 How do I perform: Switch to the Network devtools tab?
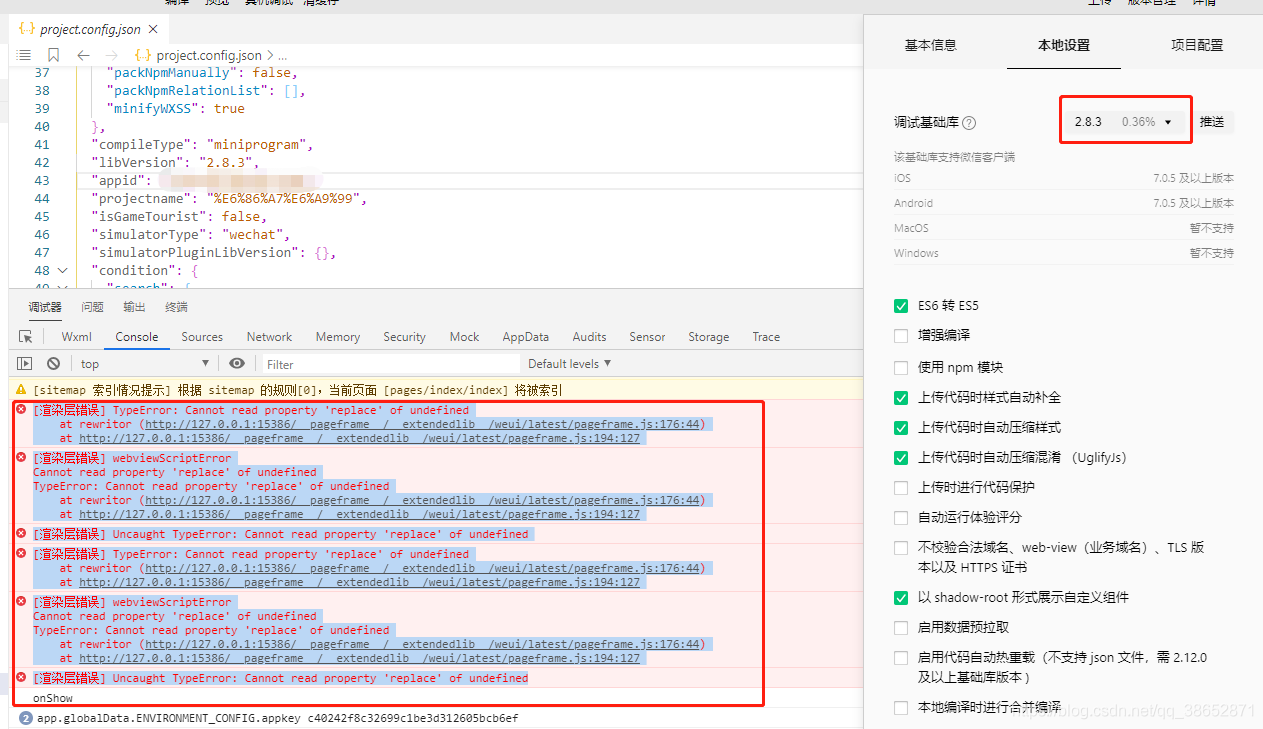pos(269,337)
